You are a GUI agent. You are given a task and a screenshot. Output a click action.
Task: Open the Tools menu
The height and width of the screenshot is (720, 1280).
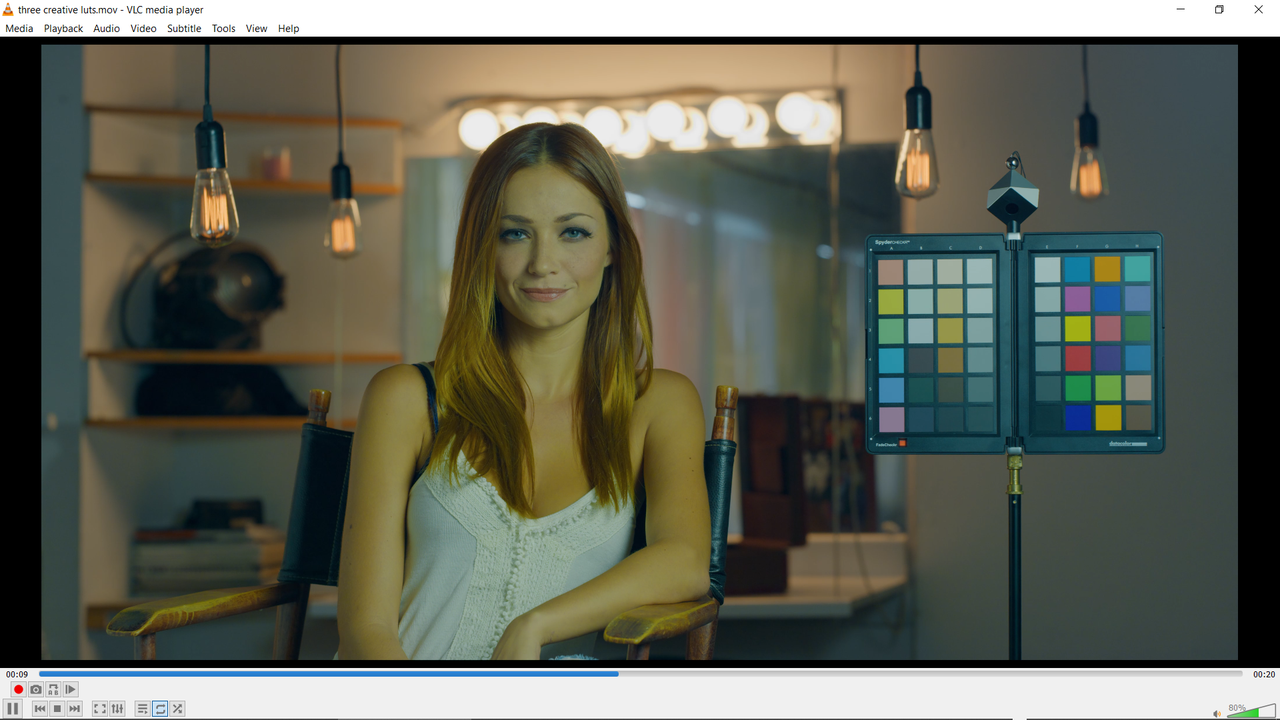point(223,28)
